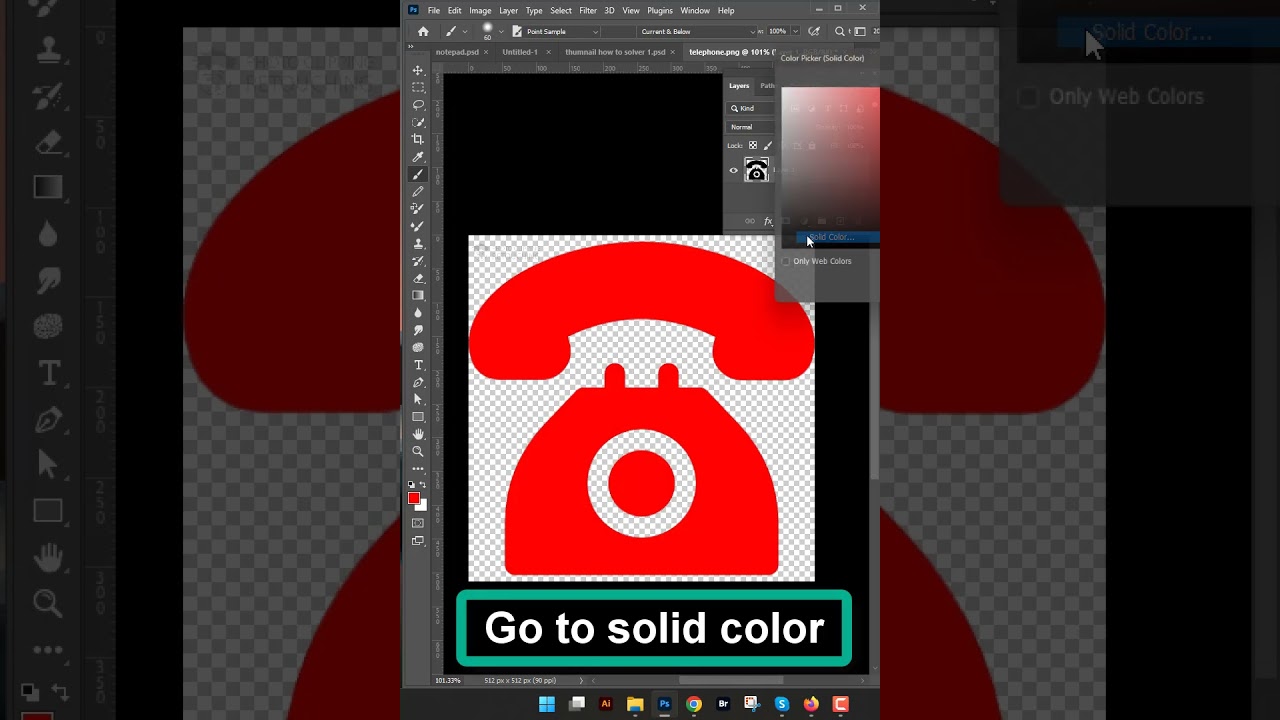Open the Normal blend mode dropdown
This screenshot has height=720, width=1280.
[x=751, y=127]
